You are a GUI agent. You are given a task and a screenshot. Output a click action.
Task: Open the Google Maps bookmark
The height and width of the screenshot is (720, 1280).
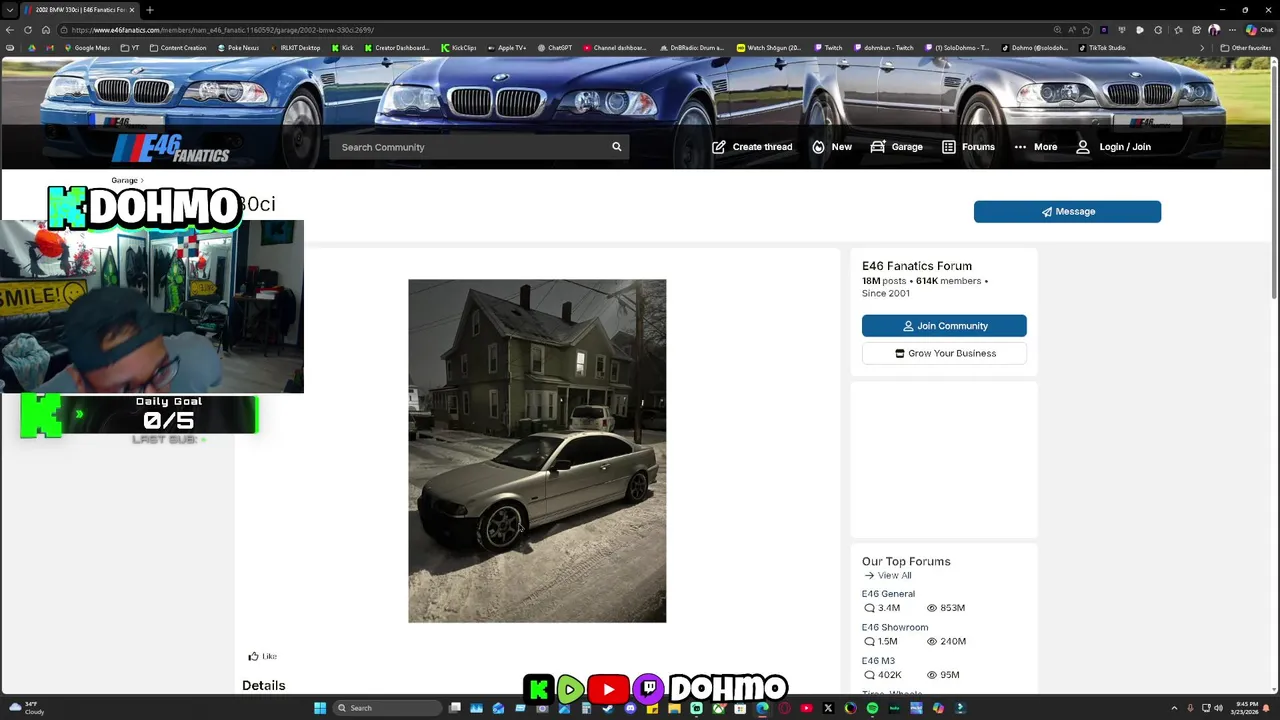click(x=88, y=47)
